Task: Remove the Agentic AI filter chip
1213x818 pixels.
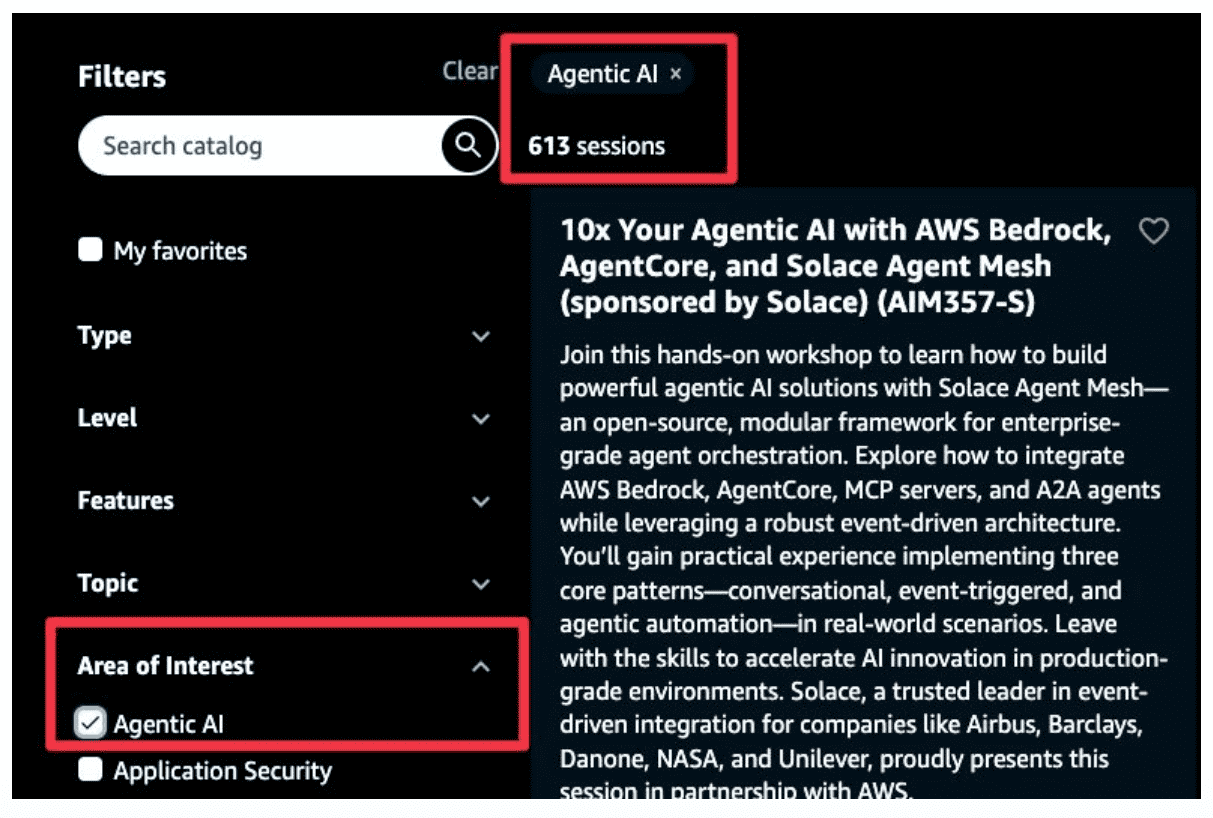Action: pos(676,74)
